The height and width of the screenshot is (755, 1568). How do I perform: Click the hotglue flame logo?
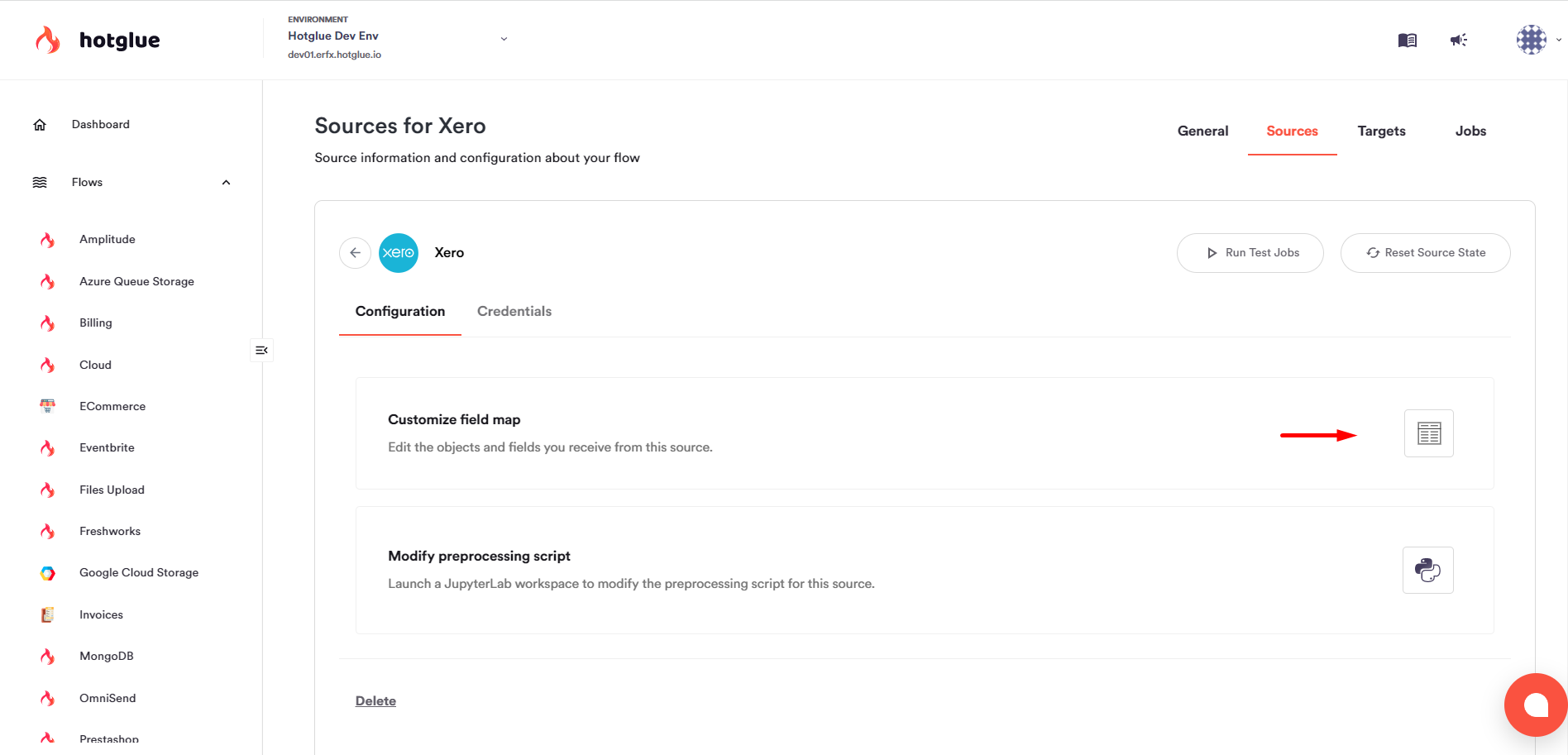tap(48, 40)
